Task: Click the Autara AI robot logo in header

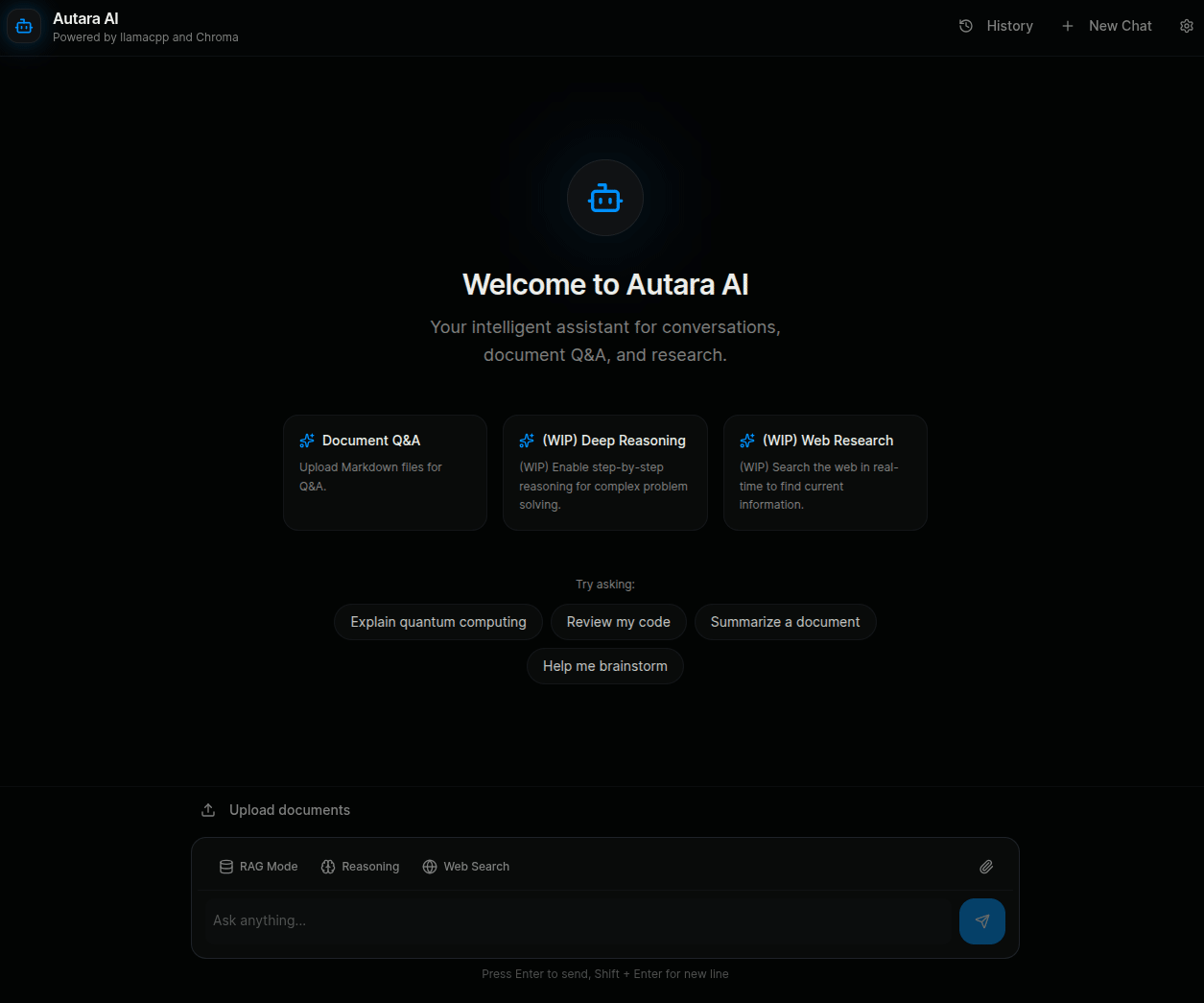Action: pos(24,27)
